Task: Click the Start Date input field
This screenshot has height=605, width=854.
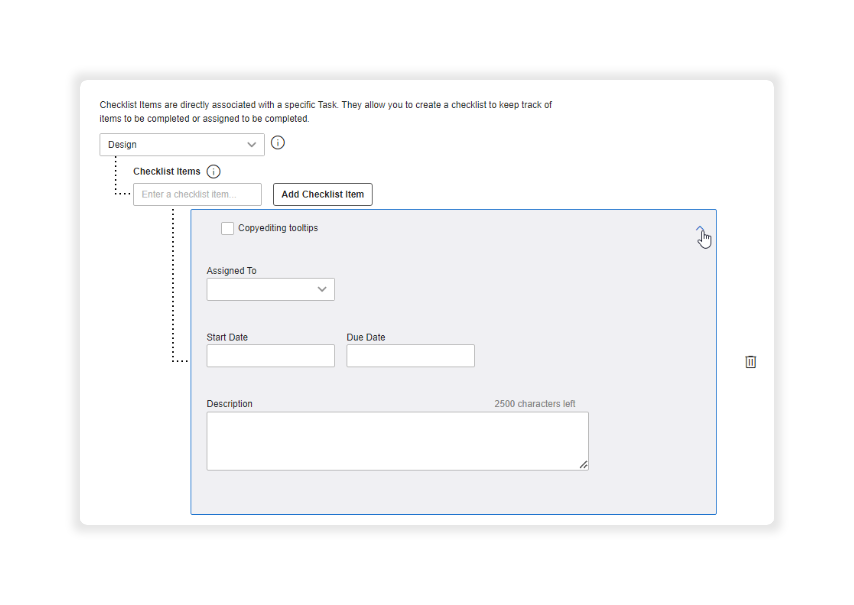Action: pyautogui.click(x=270, y=355)
